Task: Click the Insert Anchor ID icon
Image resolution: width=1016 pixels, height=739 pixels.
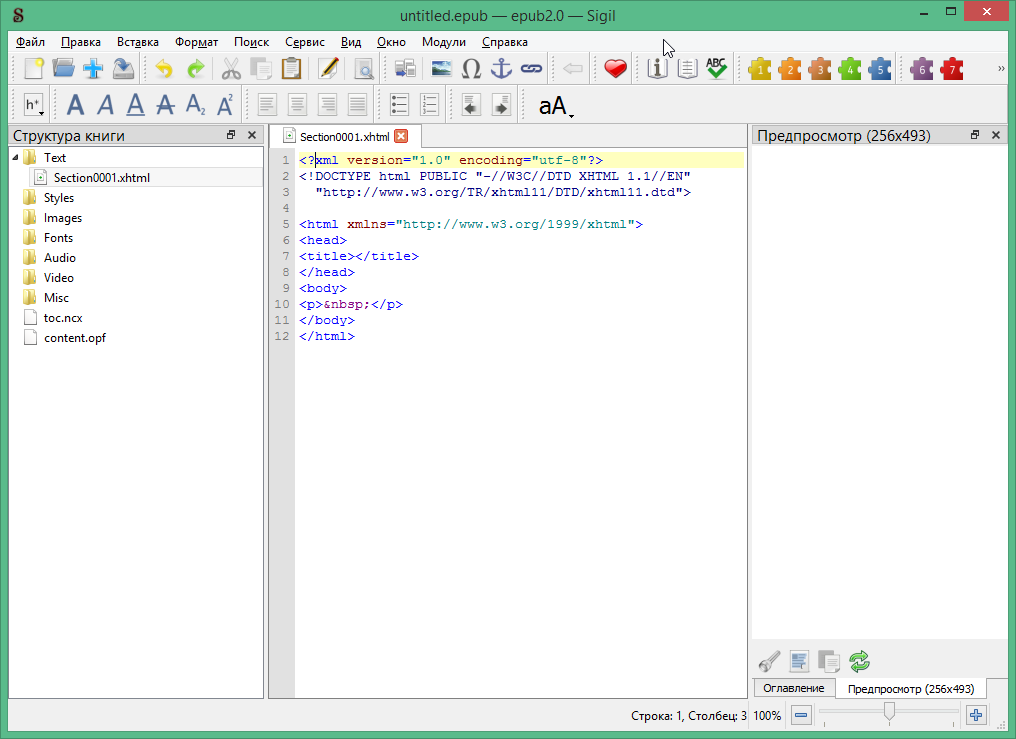Action: pyautogui.click(x=500, y=69)
